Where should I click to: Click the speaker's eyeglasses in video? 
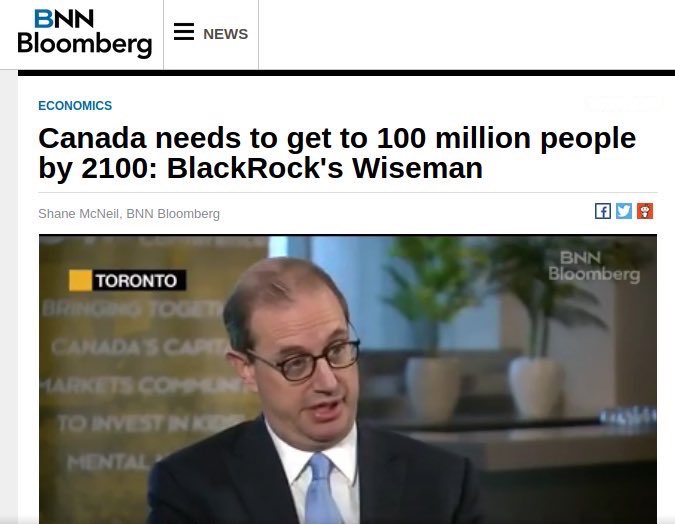click(303, 362)
